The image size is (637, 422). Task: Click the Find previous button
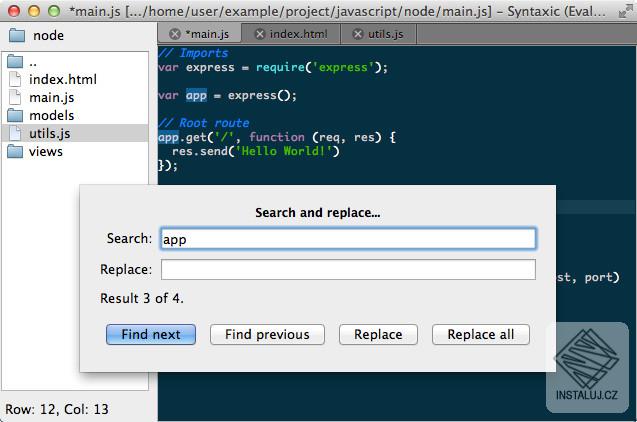click(x=267, y=334)
